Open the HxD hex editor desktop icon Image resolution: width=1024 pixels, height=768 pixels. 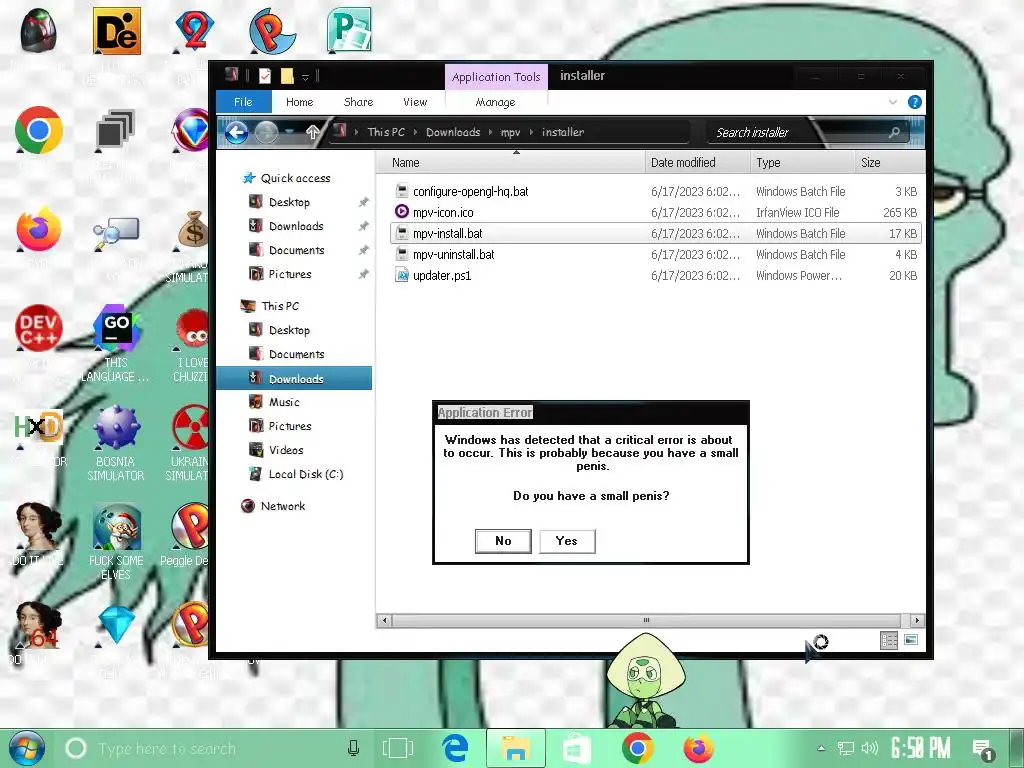coord(39,428)
